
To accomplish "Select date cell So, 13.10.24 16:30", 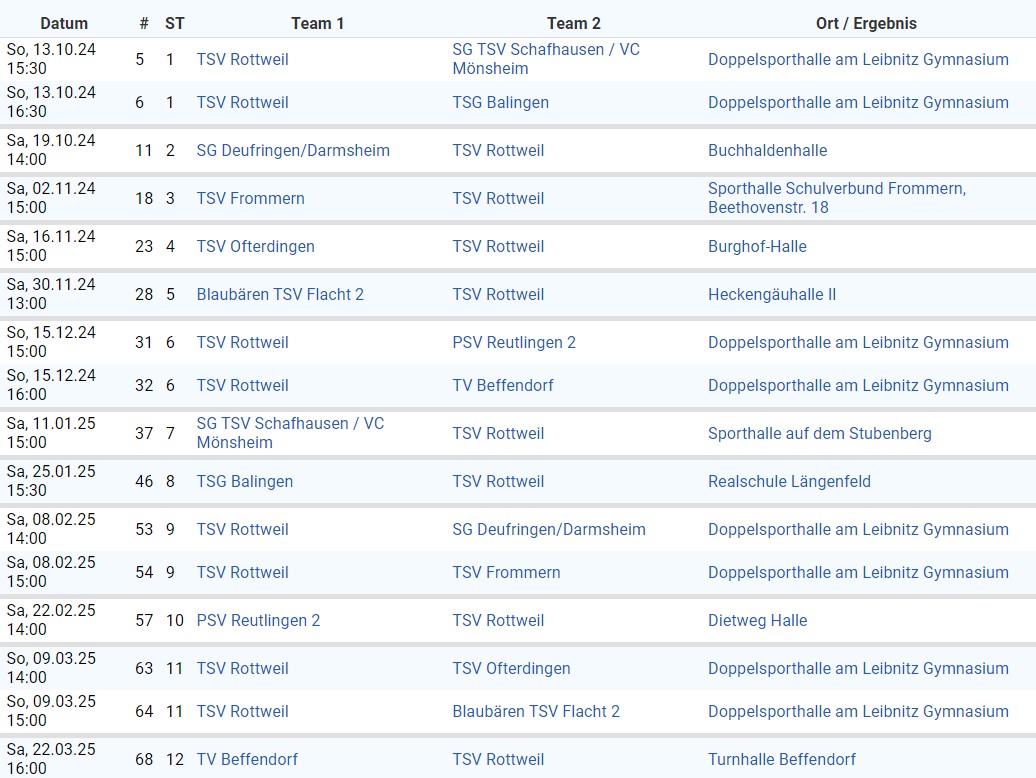I will tap(51, 102).
